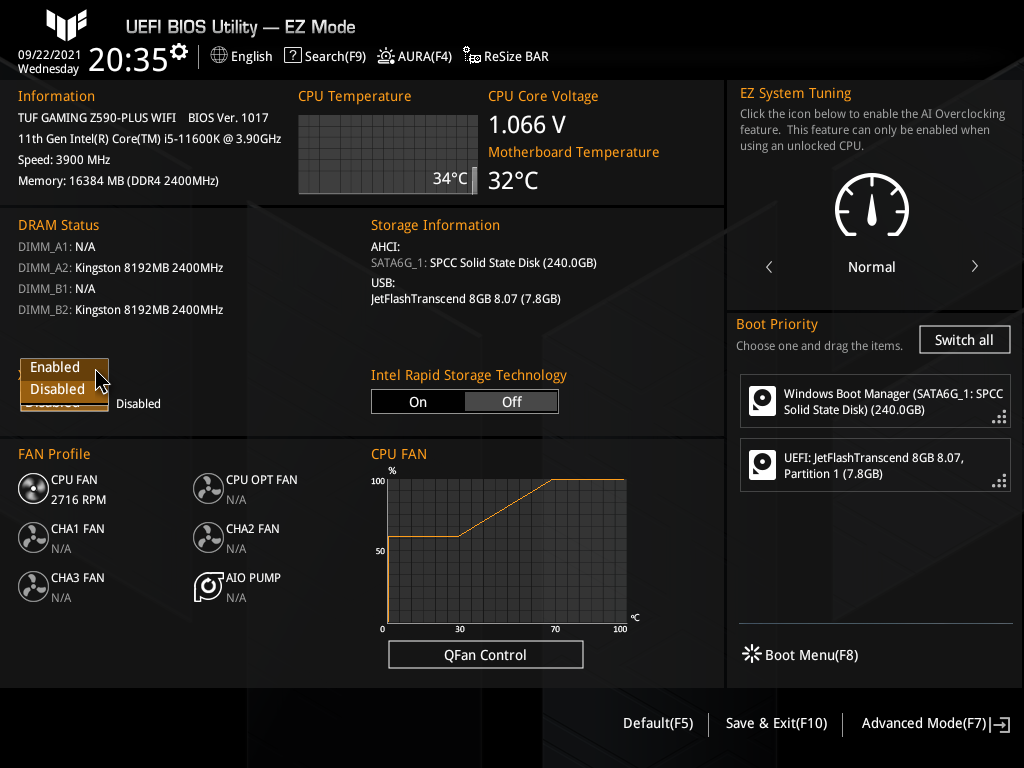This screenshot has height=768, width=1024.
Task: Click DIMM_A1: N/A entry
Action: [57, 247]
